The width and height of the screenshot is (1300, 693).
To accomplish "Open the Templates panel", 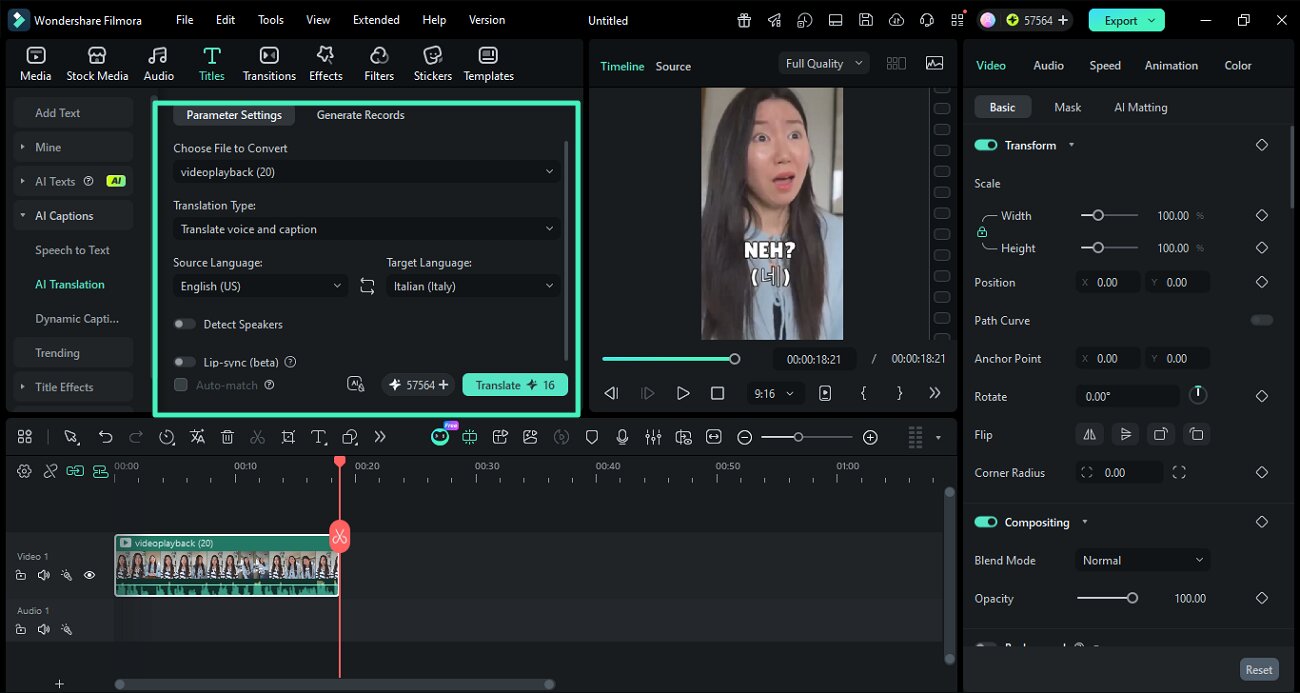I will tap(488, 64).
